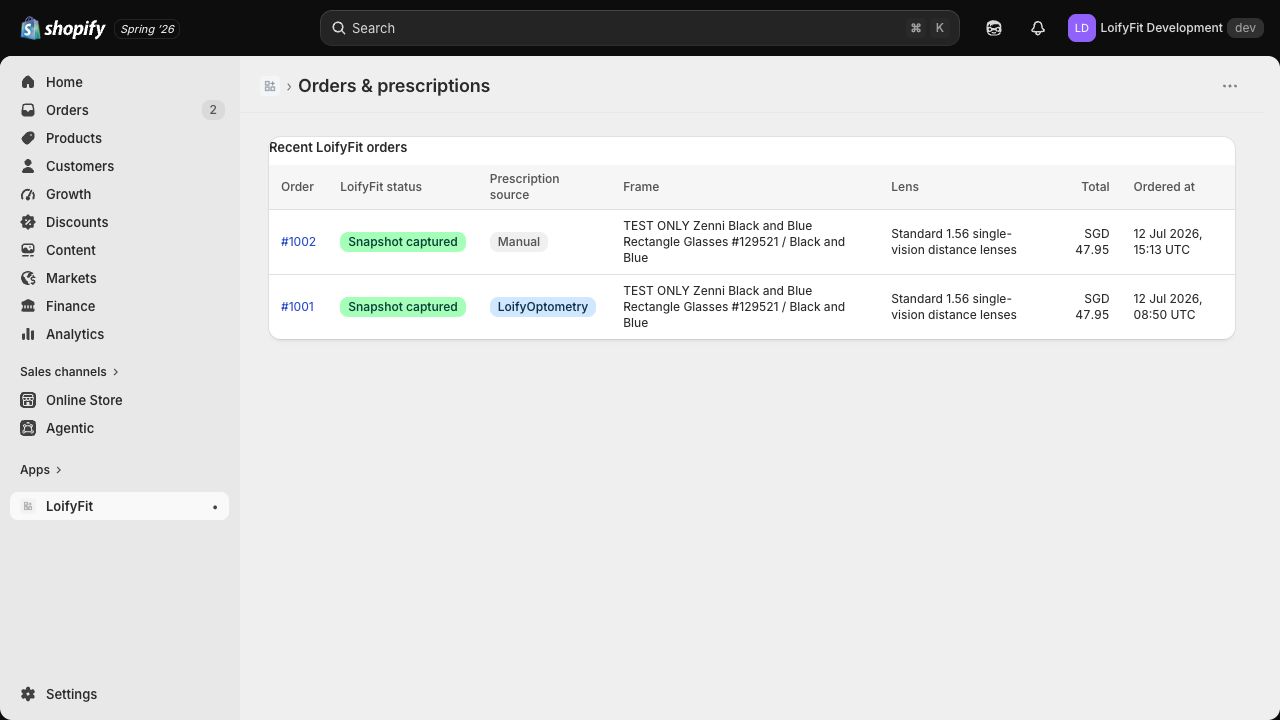Screen dimensions: 1280x720
Task: Open order #1001 link
Action: point(297,307)
